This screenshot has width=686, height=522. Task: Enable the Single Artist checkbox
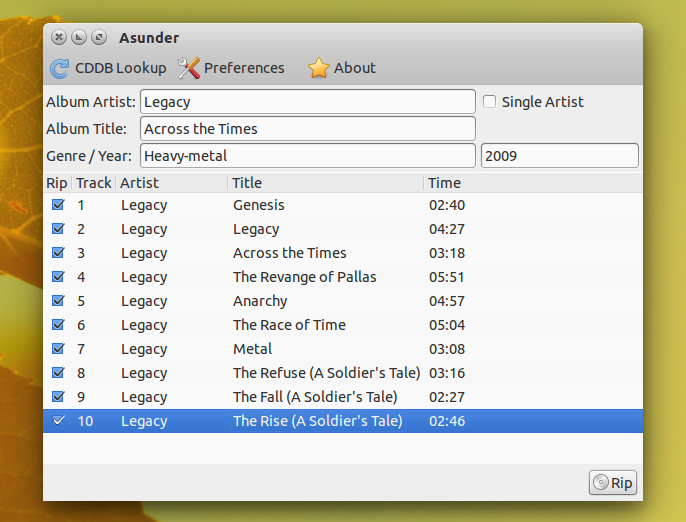[489, 102]
